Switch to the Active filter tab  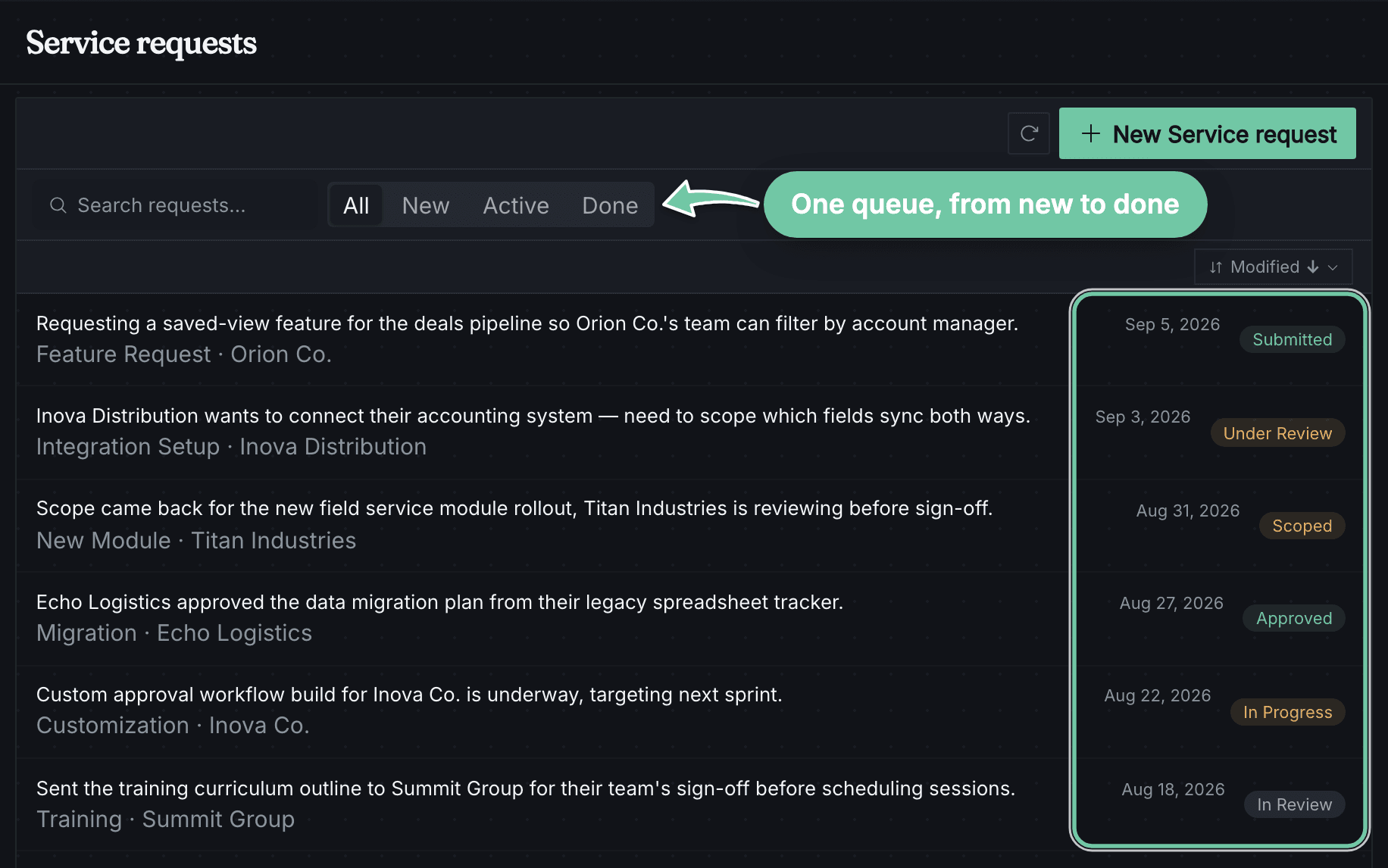[x=515, y=205]
